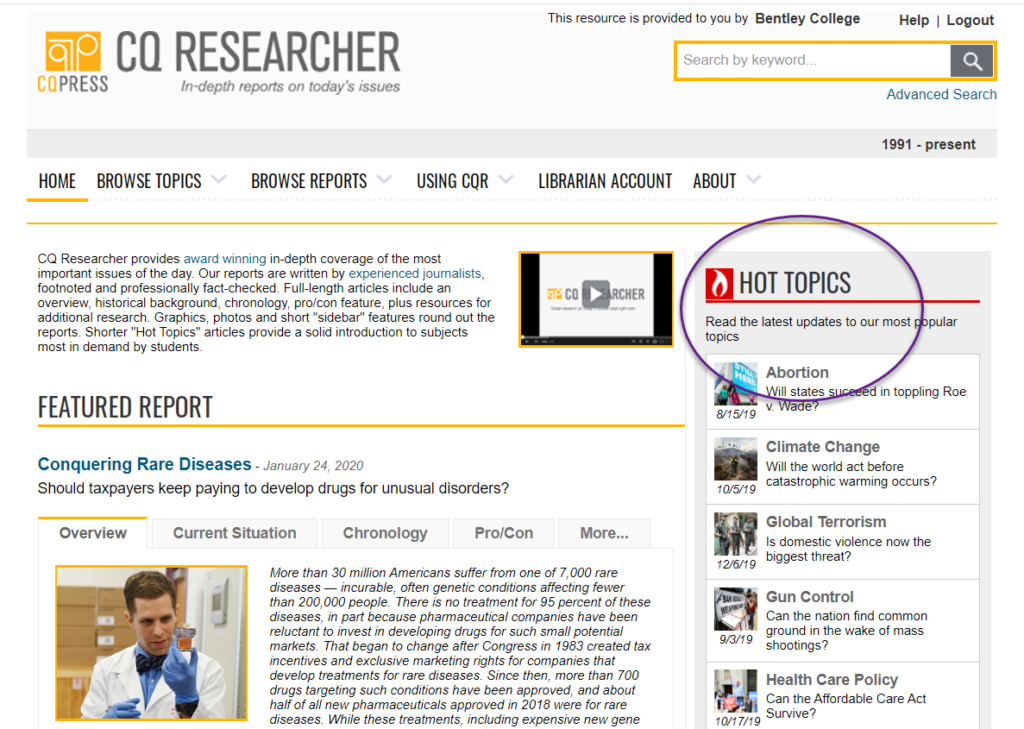Viewport: 1024px width, 729px height.
Task: Click the Logout link
Action: point(969,20)
